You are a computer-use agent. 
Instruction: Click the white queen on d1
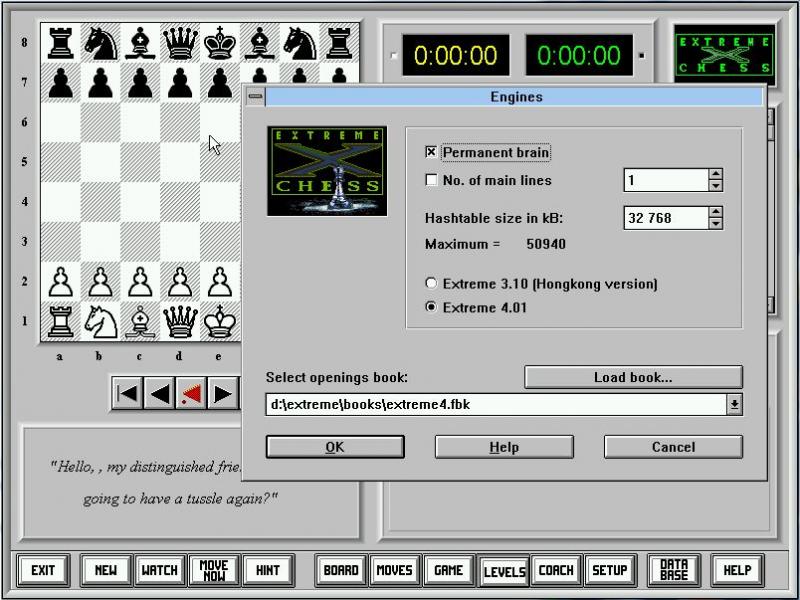180,320
